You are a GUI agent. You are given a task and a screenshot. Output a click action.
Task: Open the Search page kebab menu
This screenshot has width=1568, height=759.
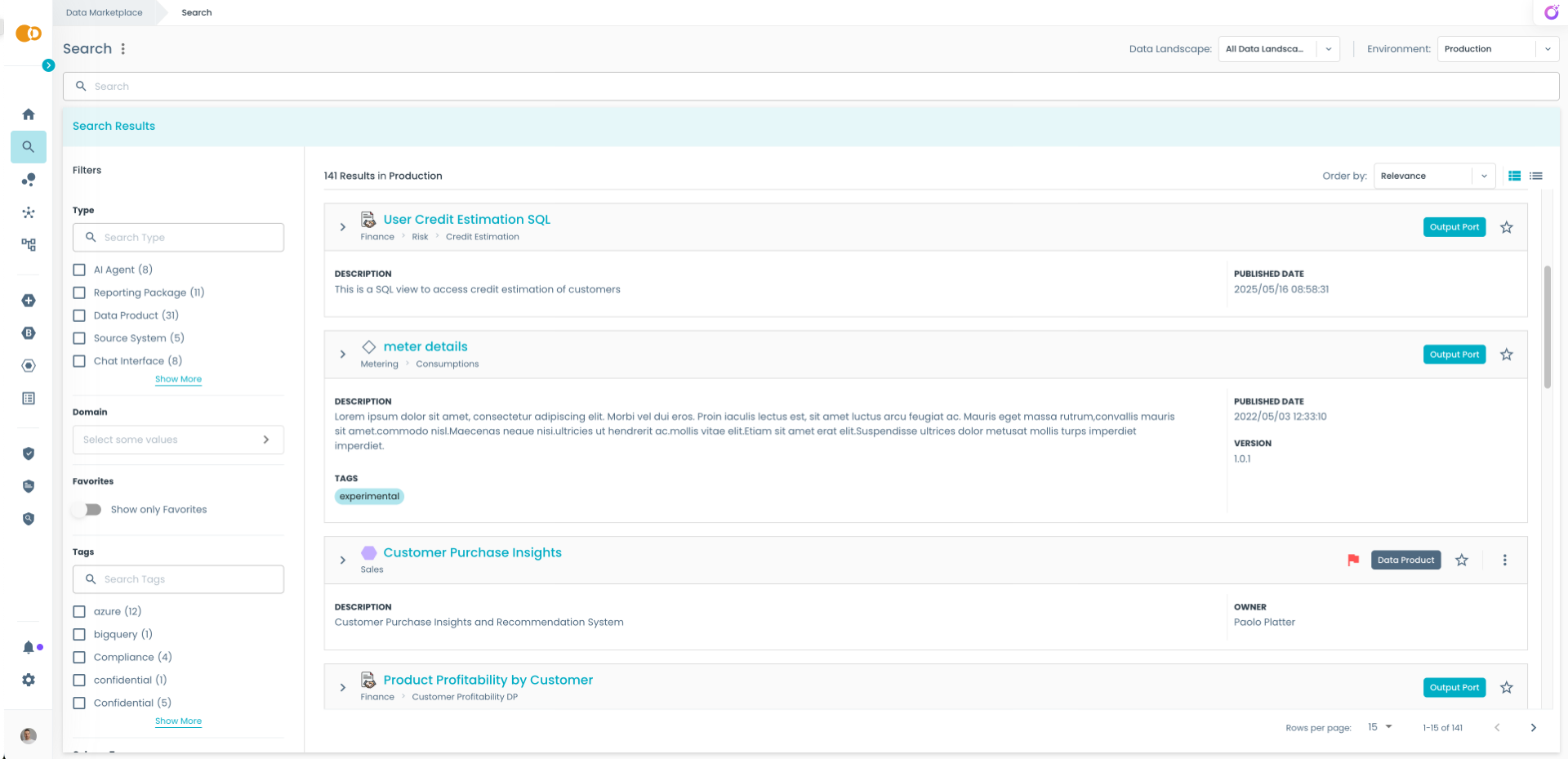[123, 49]
